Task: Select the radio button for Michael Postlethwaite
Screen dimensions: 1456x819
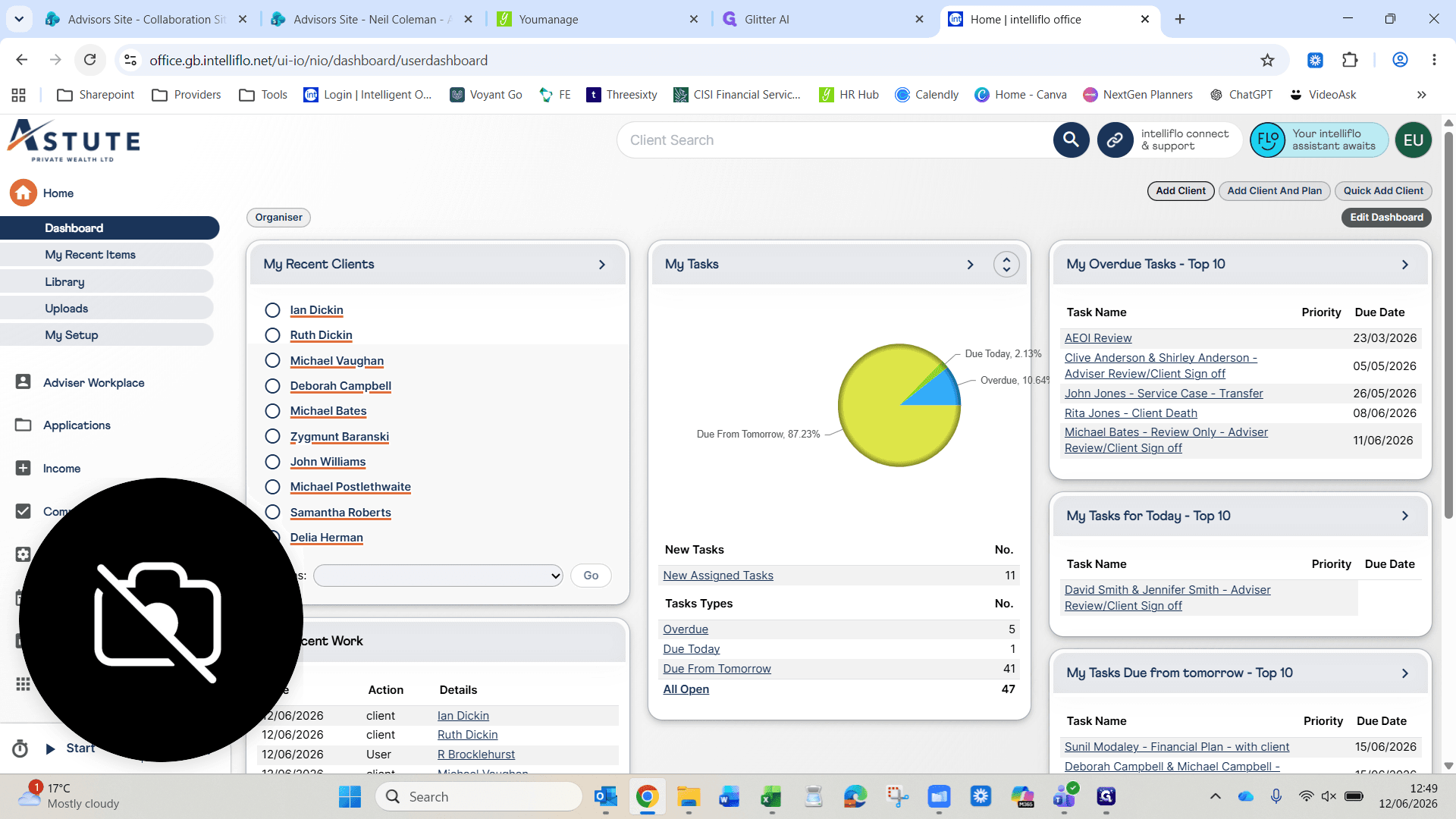Action: tap(273, 486)
